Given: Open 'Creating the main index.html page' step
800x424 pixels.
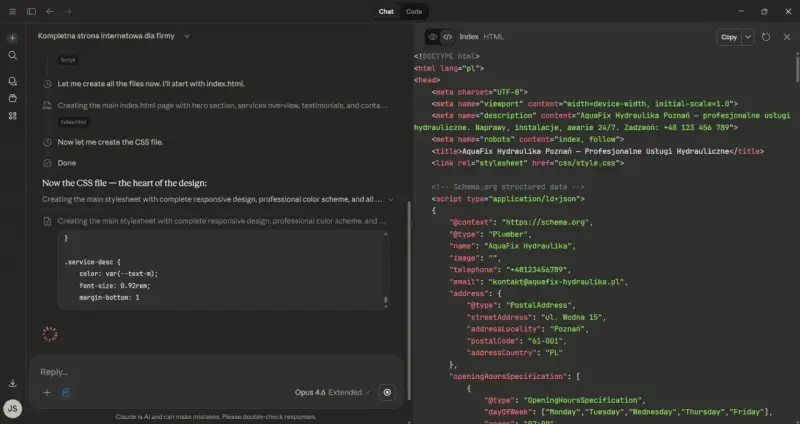Looking at the screenshot, I should point(222,106).
